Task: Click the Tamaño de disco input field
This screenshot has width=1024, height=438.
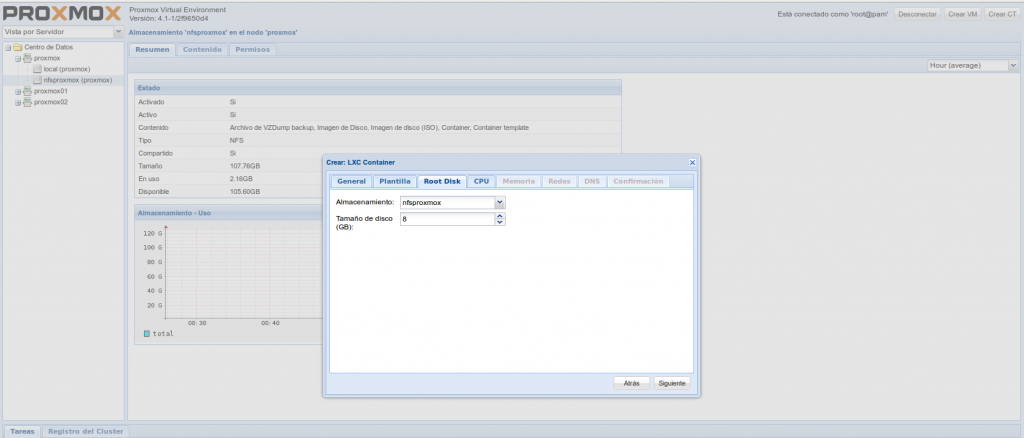Action: (446, 218)
